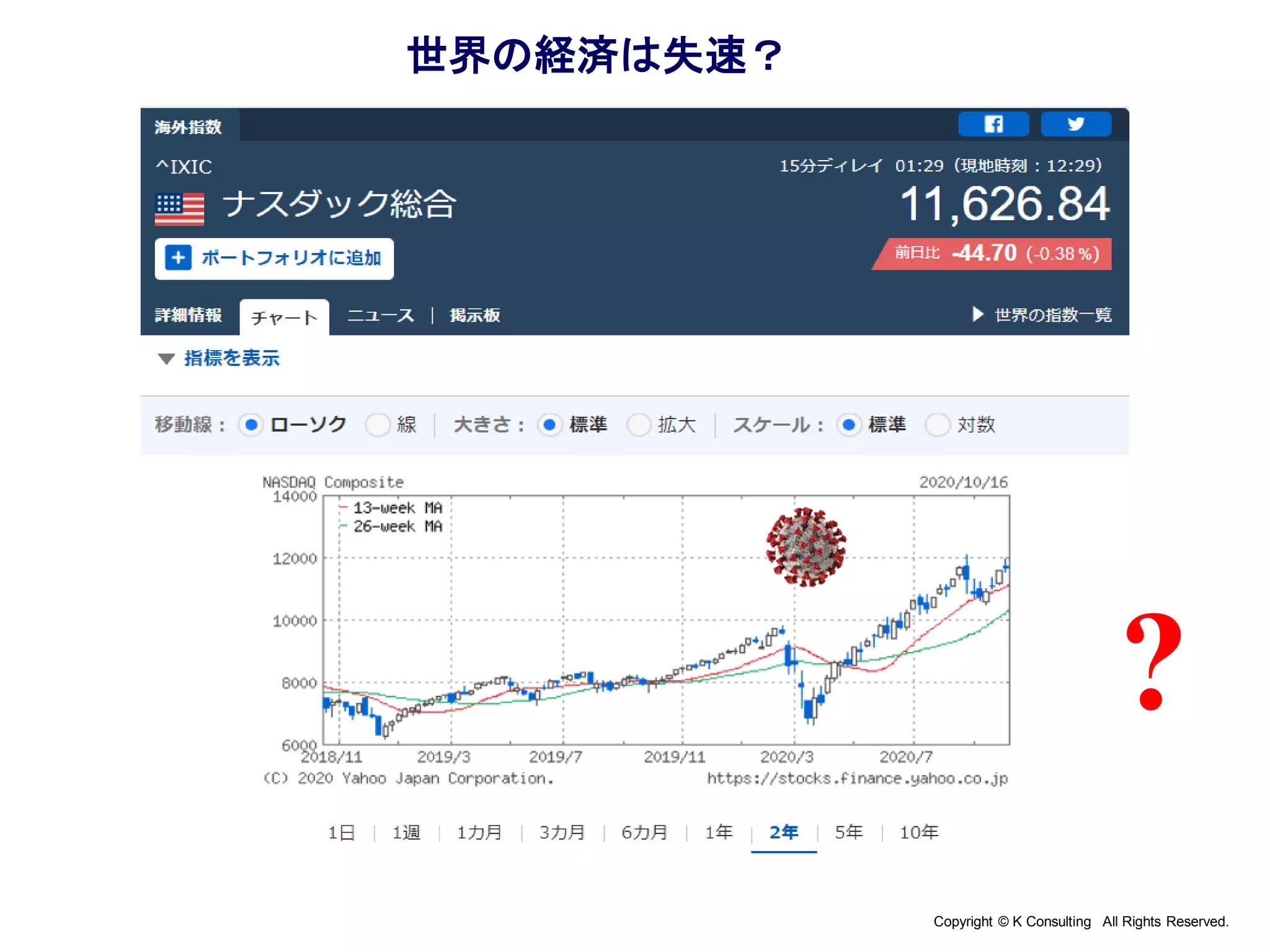Switch chart range to 1週
This screenshot has width=1270, height=952.
coord(406,832)
